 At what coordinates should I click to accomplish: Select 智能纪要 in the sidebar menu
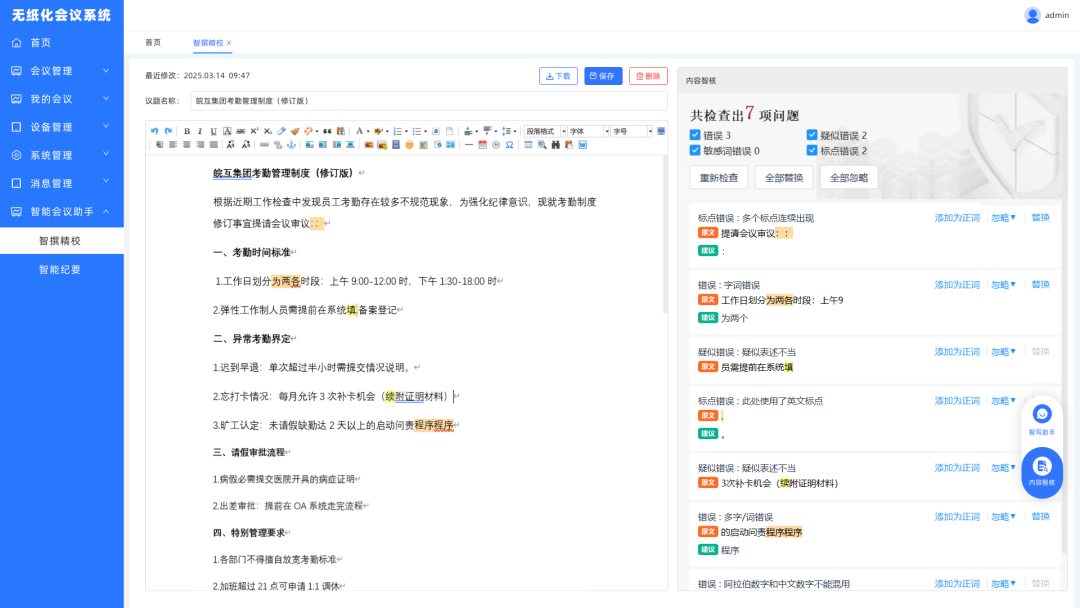62,268
